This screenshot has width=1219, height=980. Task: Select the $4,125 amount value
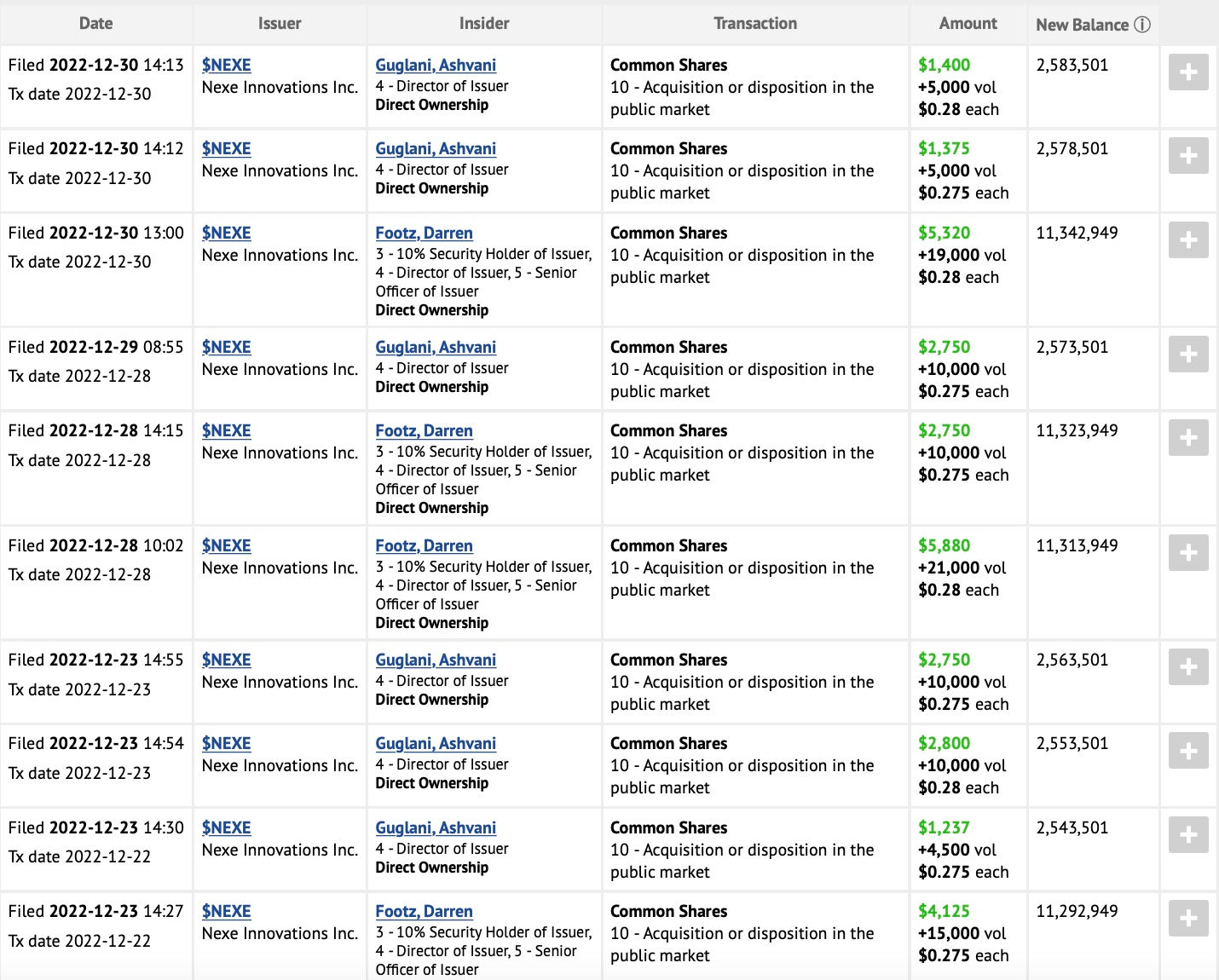pyautogui.click(x=944, y=911)
